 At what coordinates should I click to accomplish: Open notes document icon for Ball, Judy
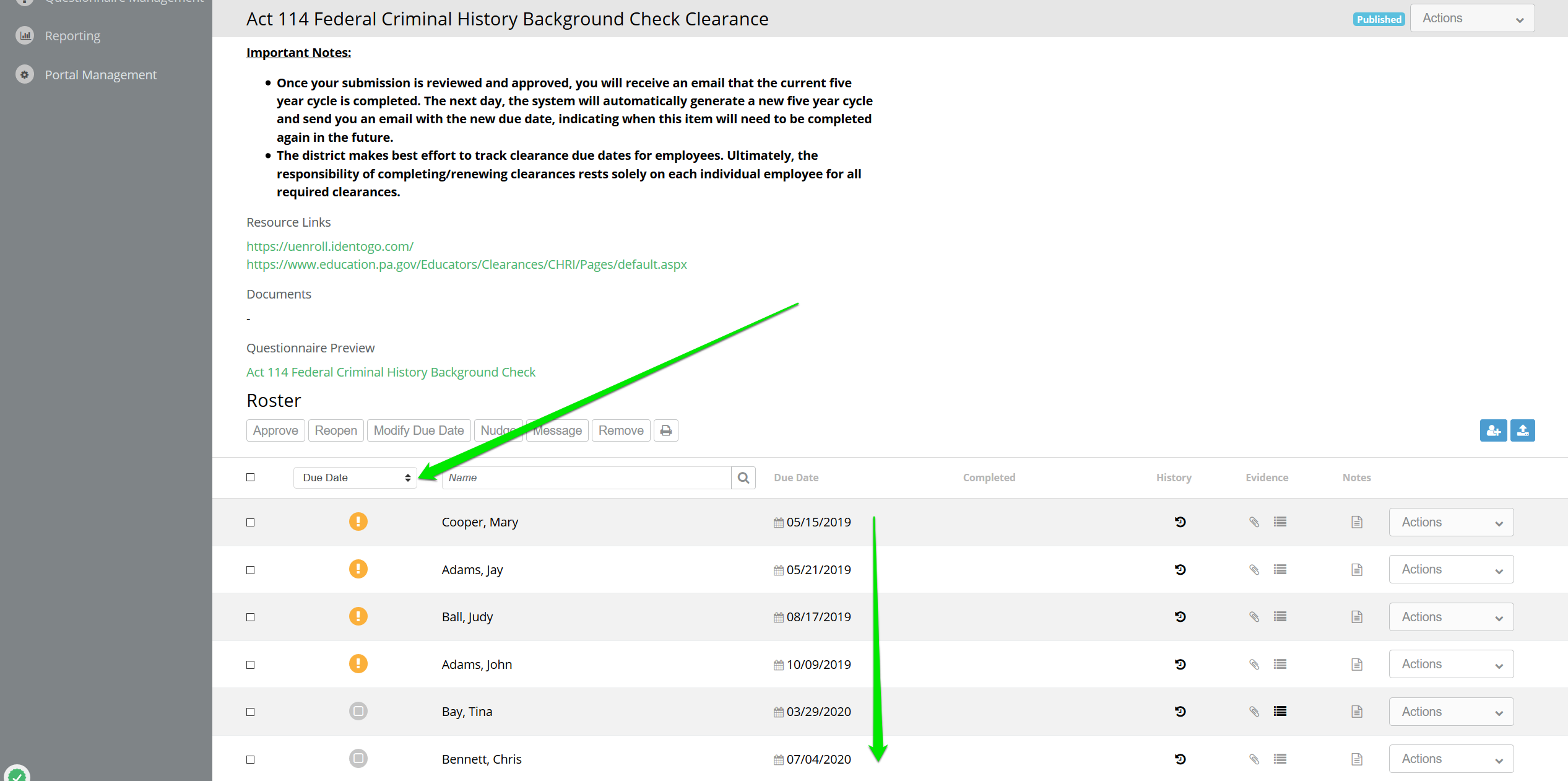coord(1356,617)
